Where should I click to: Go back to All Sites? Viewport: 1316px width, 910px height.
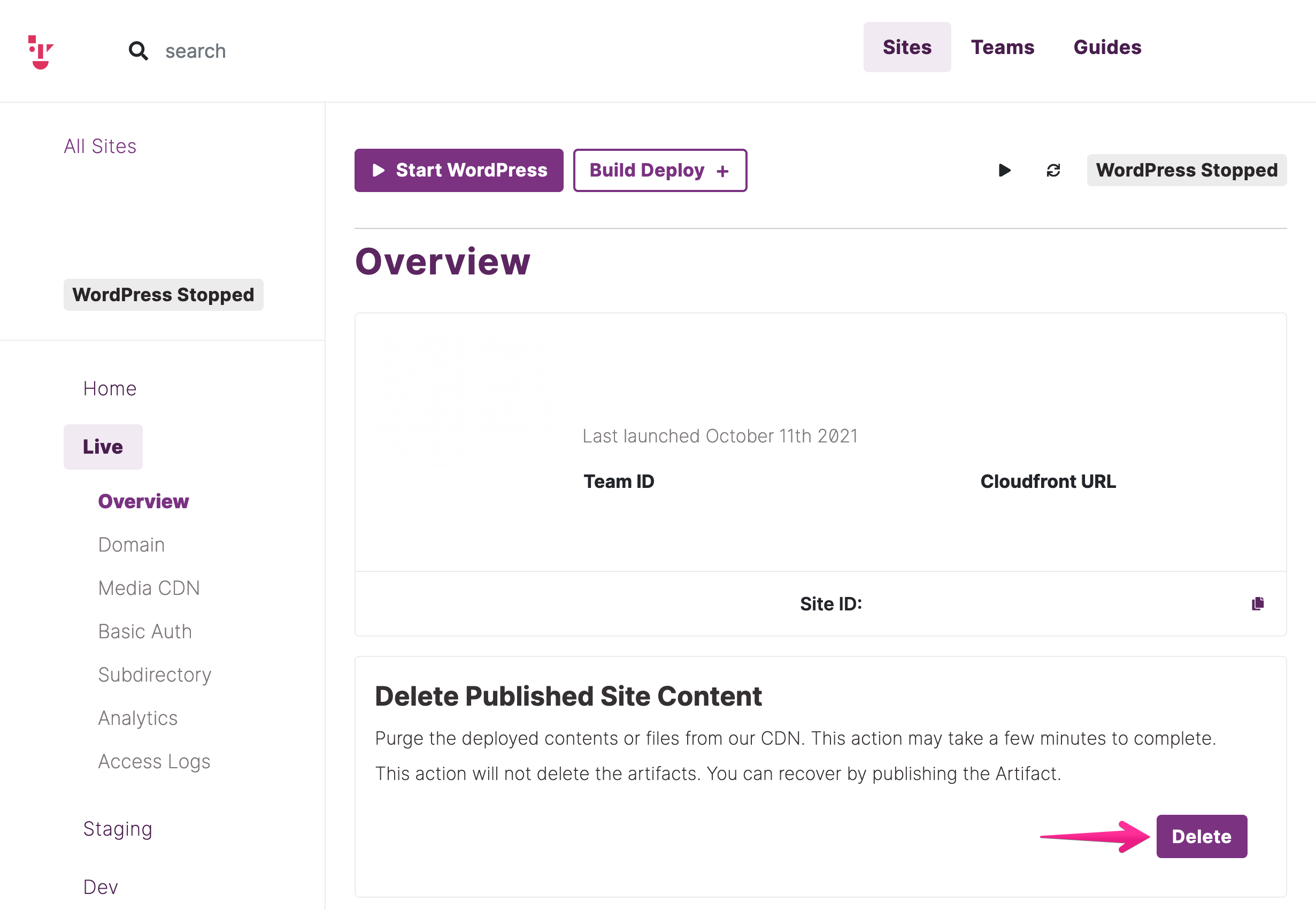100,146
